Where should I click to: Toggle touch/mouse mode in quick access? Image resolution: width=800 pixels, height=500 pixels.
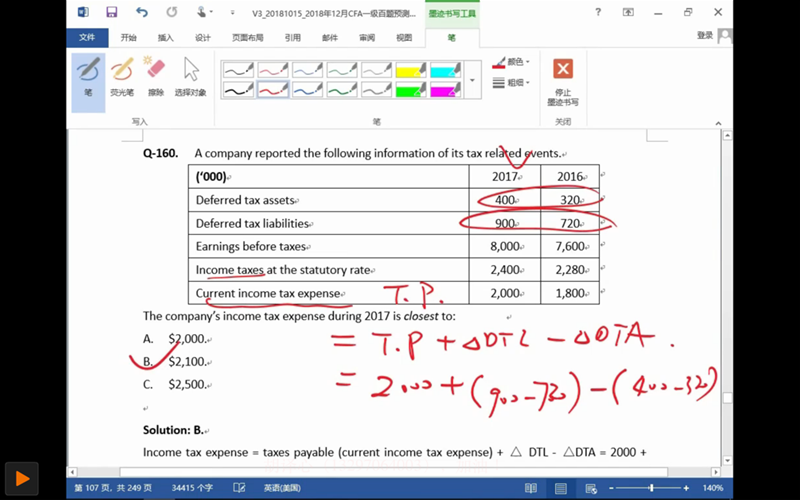(x=204, y=12)
